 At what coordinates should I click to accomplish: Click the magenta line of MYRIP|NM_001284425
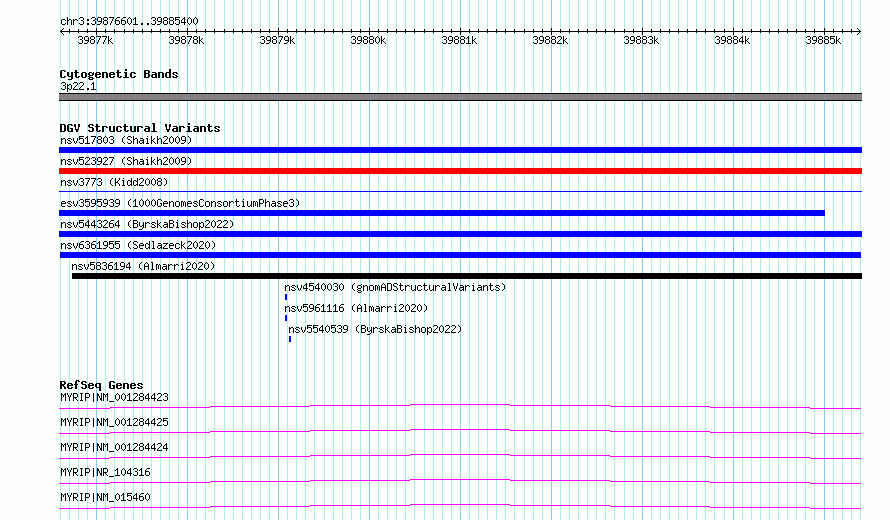[x=460, y=431]
